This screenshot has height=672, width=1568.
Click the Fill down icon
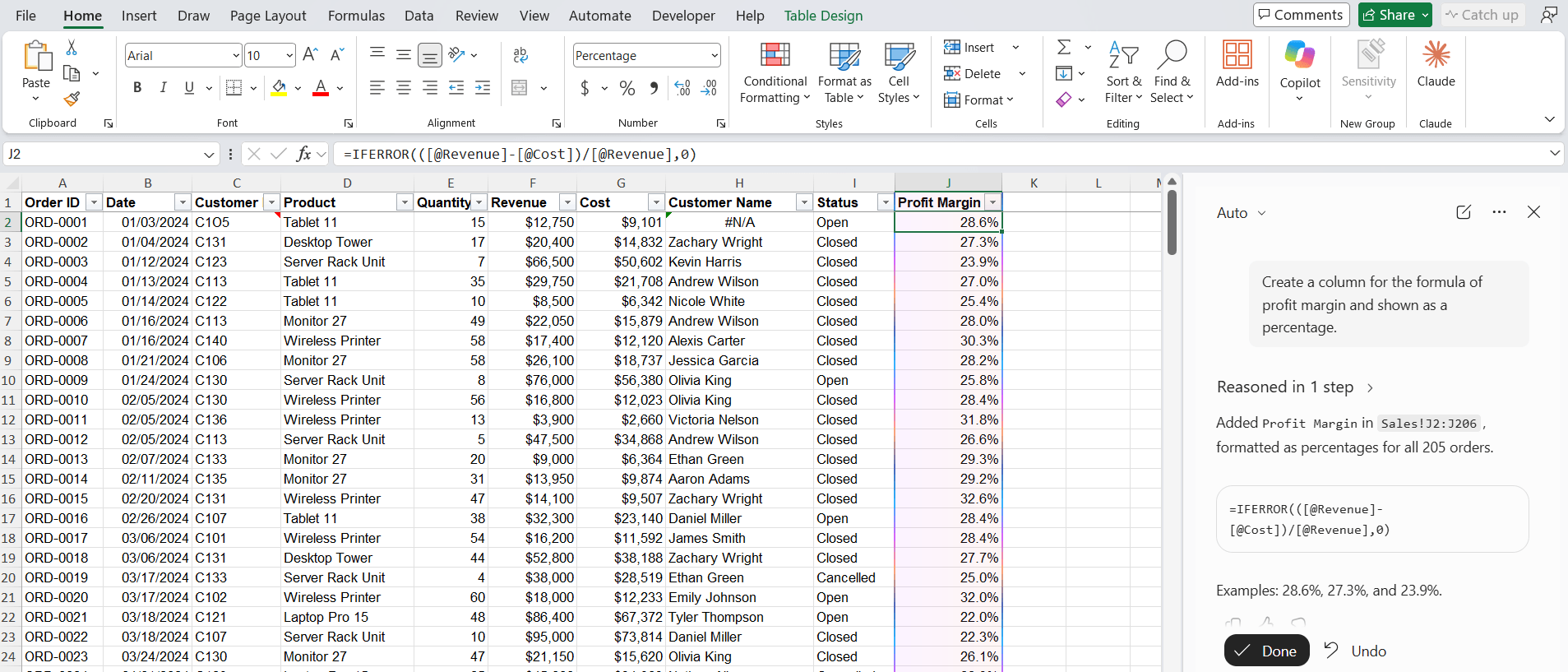click(x=1064, y=73)
